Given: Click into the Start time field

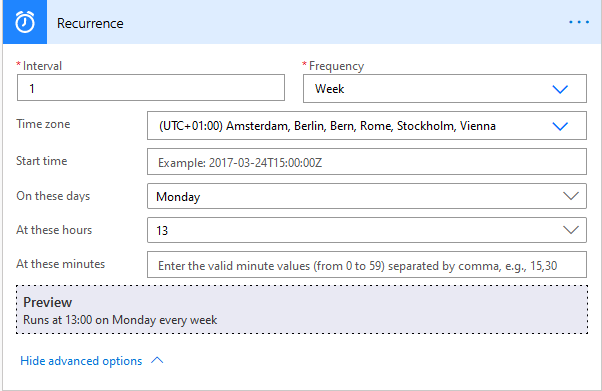Looking at the screenshot, I should tap(367, 162).
